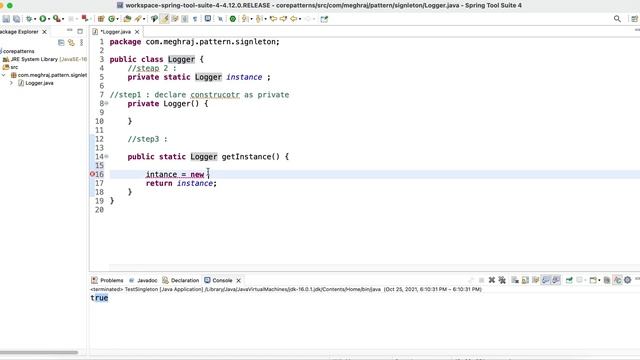
Task: Run the program with the green play icon
Action: pos(43,19)
